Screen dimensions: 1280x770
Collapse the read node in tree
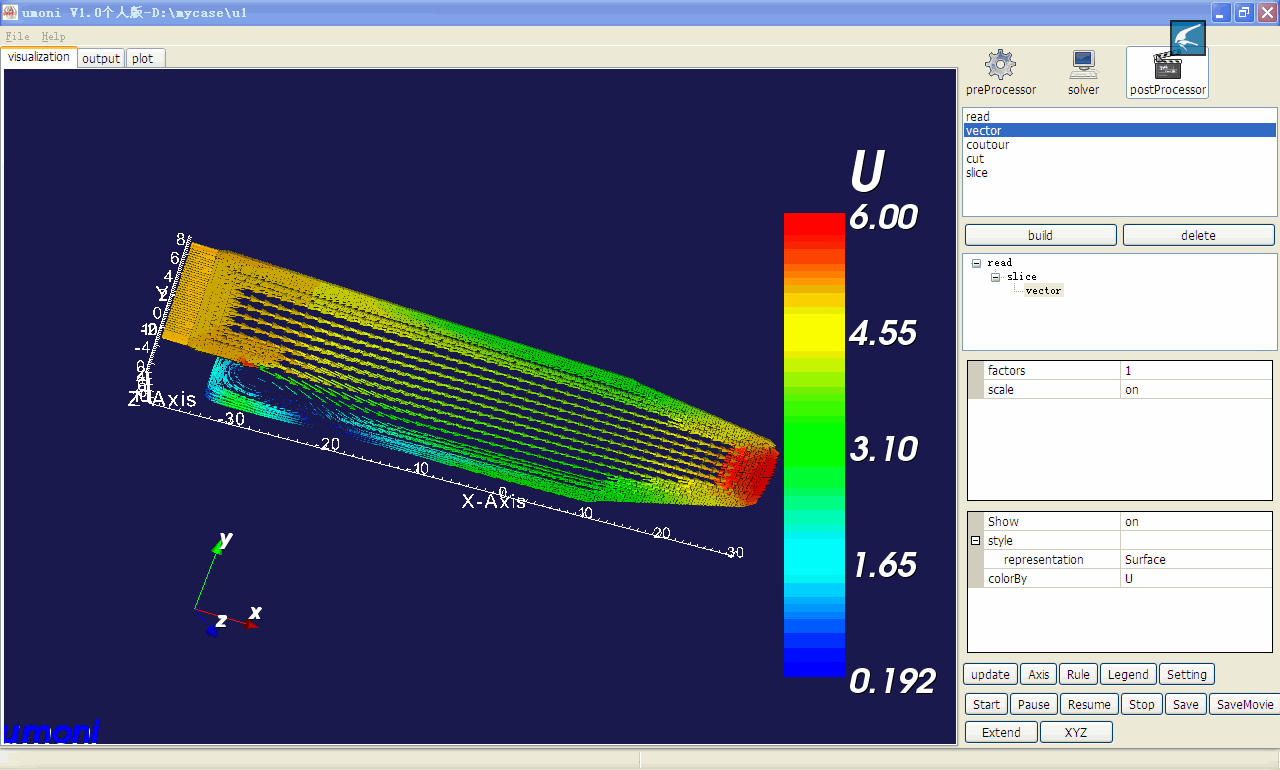976,263
